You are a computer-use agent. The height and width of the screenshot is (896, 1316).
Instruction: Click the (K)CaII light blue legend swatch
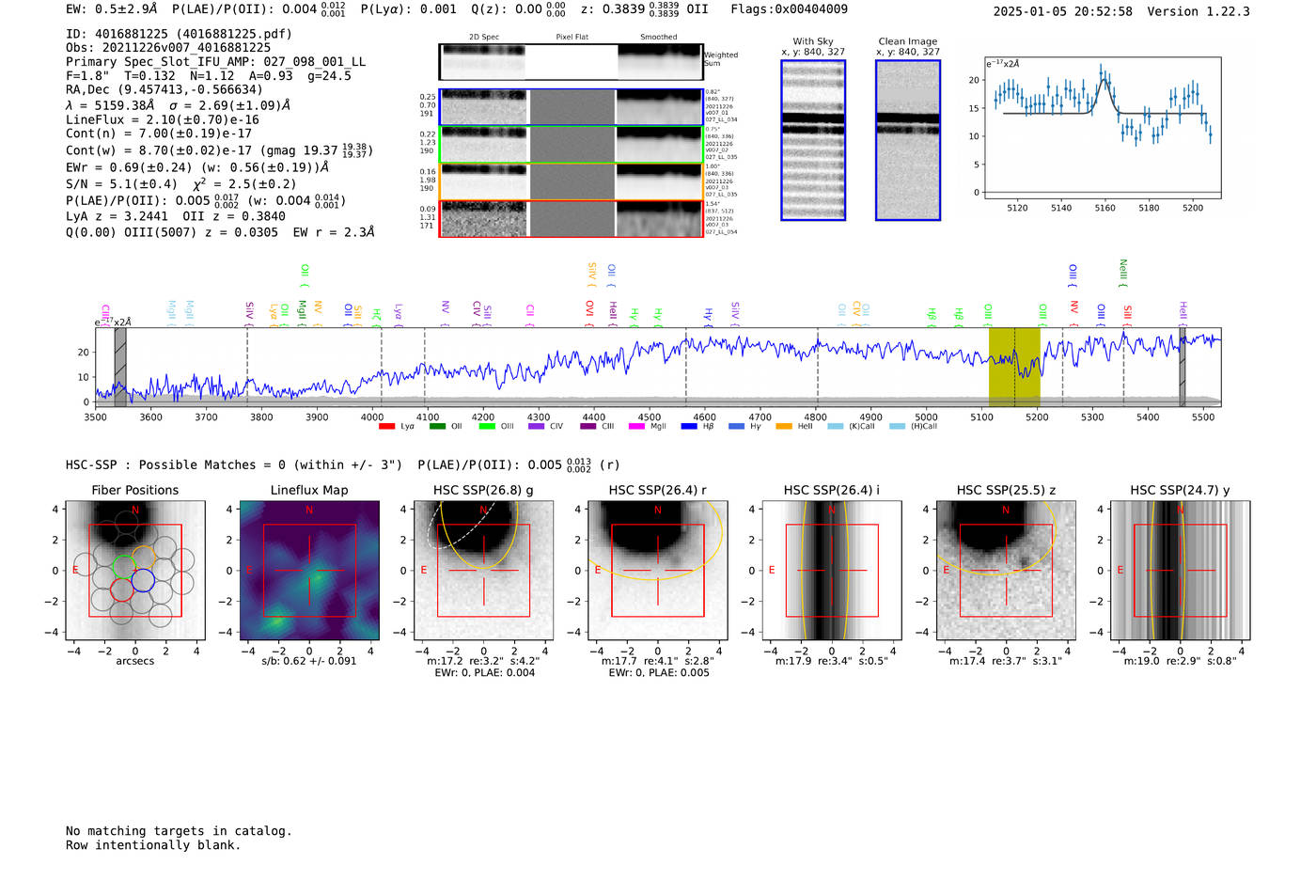[835, 427]
